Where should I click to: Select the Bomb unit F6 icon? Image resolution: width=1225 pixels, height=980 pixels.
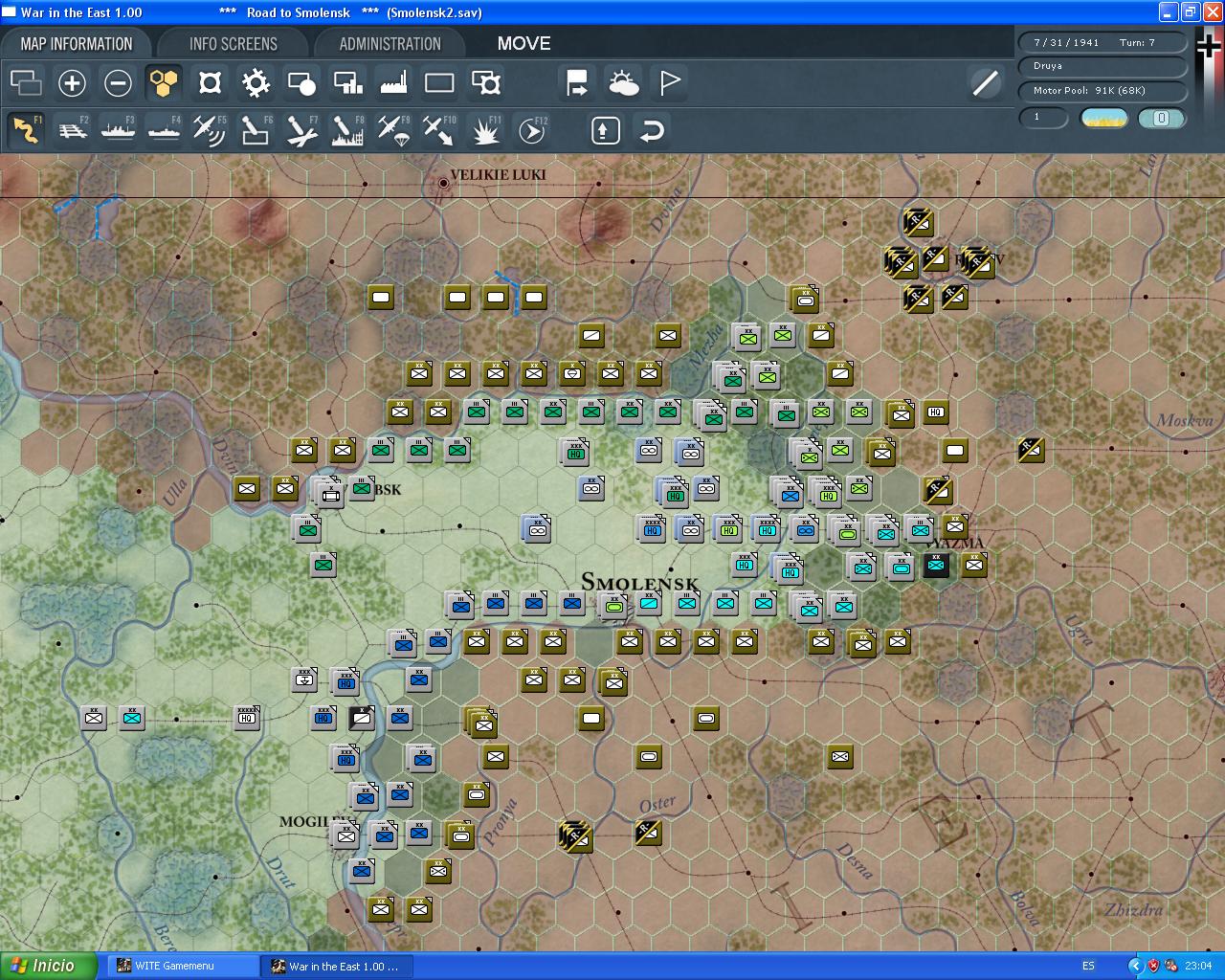[x=256, y=130]
